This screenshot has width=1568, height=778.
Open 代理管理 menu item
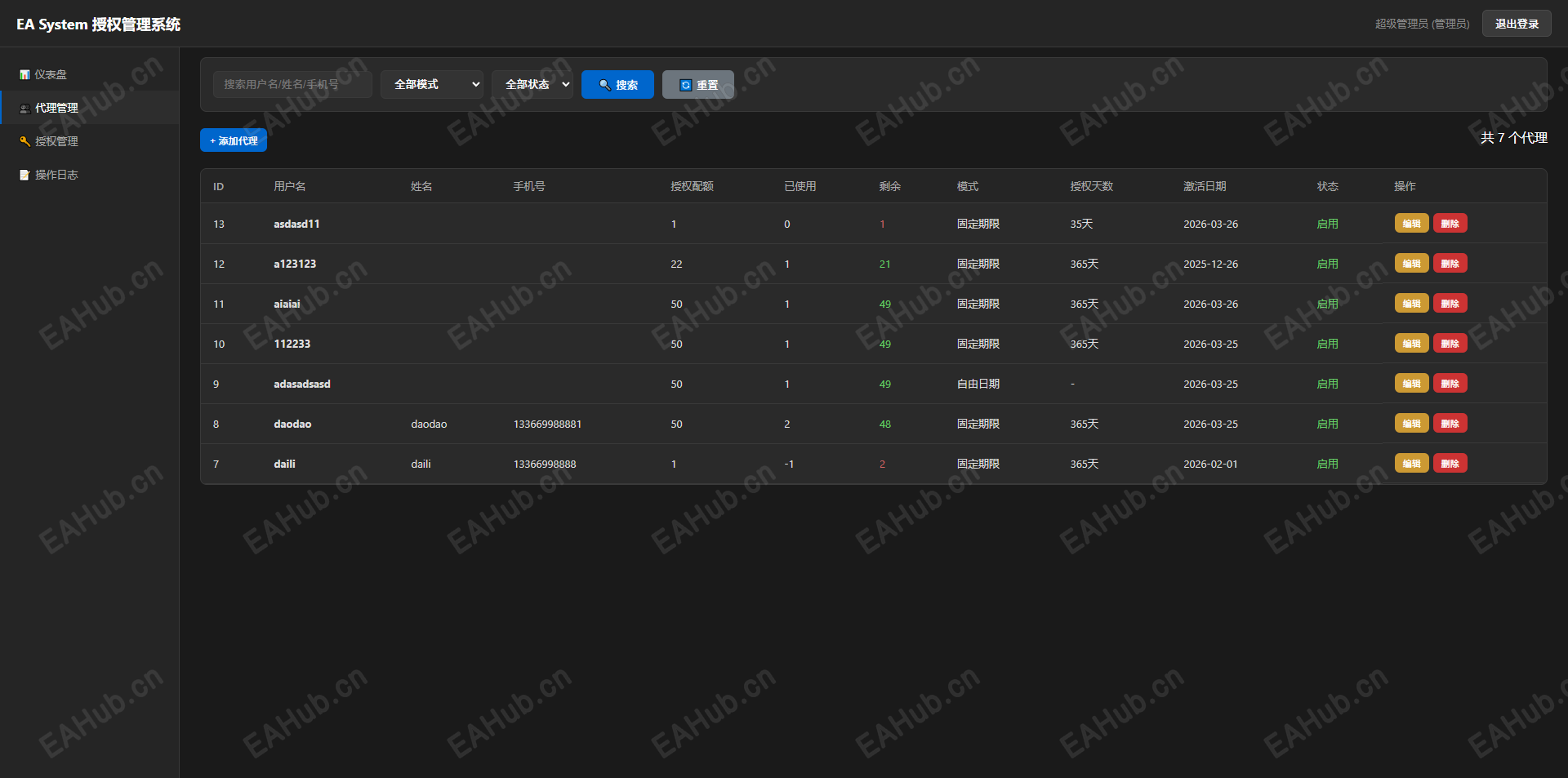tap(90, 108)
